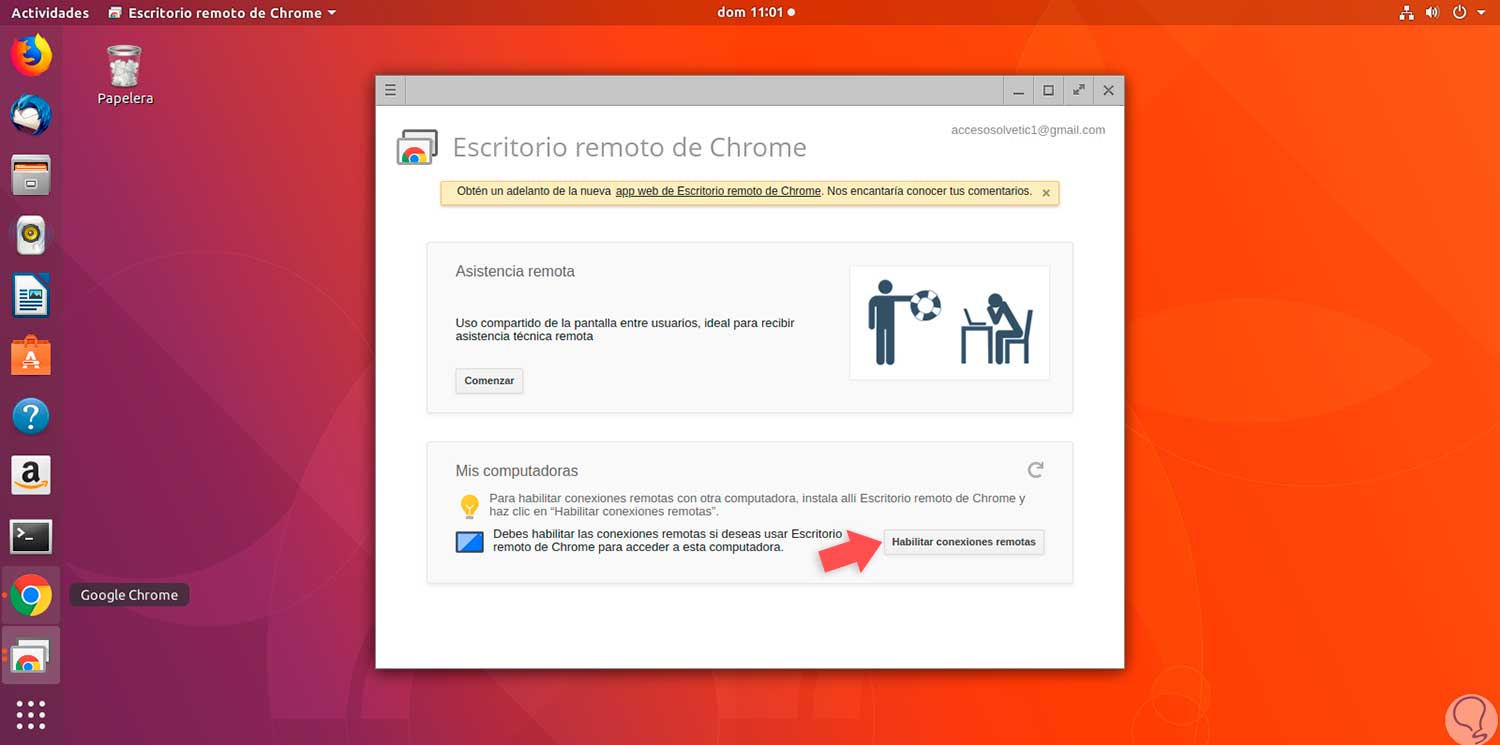
Task: Open Firefox from the dock
Action: (31, 55)
